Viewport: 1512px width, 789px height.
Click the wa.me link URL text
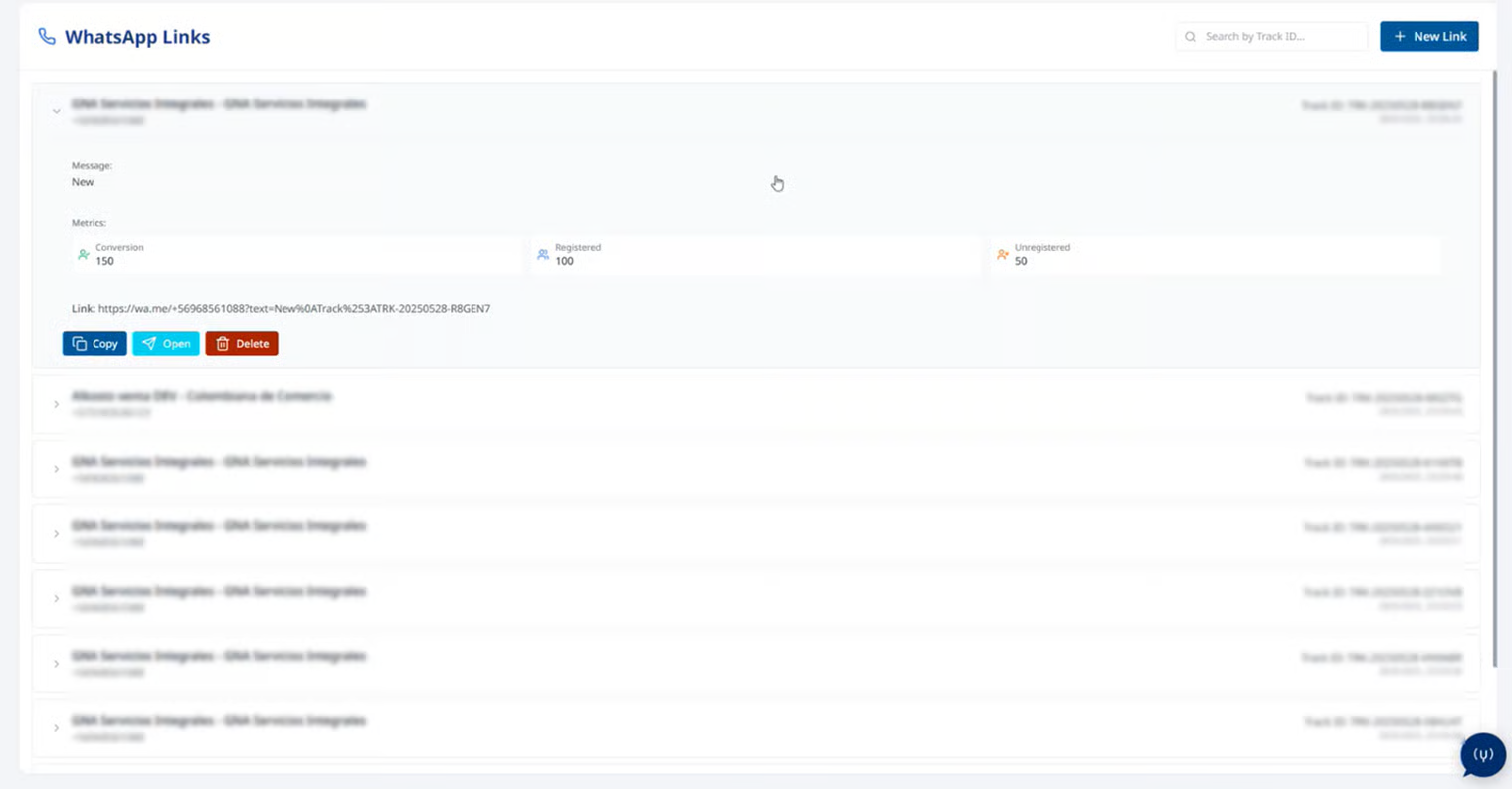(294, 309)
